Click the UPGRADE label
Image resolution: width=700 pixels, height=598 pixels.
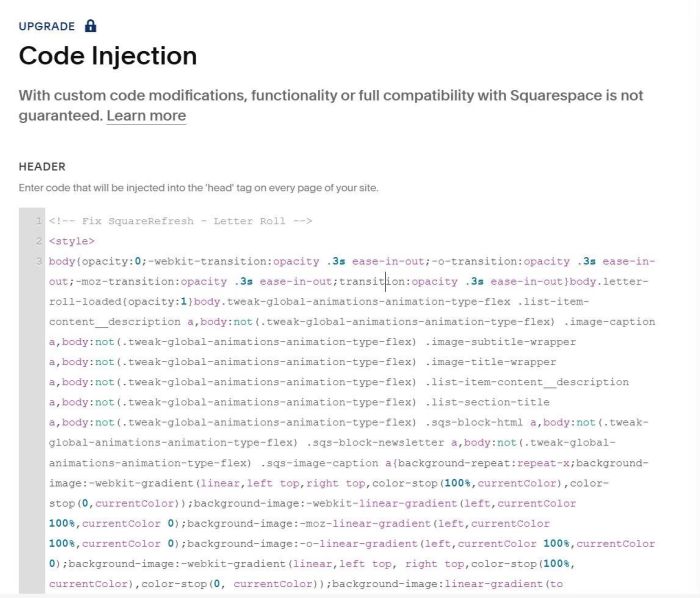46,26
